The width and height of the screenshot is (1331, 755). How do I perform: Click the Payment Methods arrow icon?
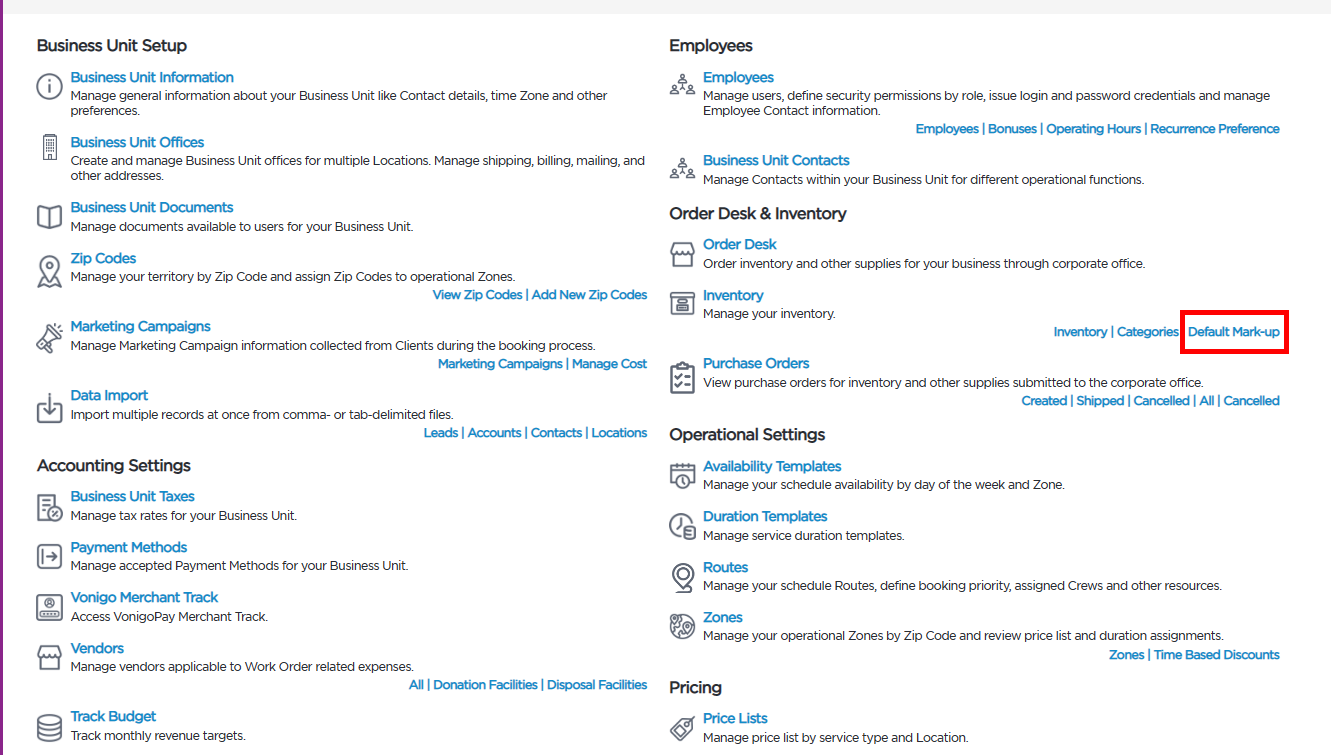click(49, 557)
